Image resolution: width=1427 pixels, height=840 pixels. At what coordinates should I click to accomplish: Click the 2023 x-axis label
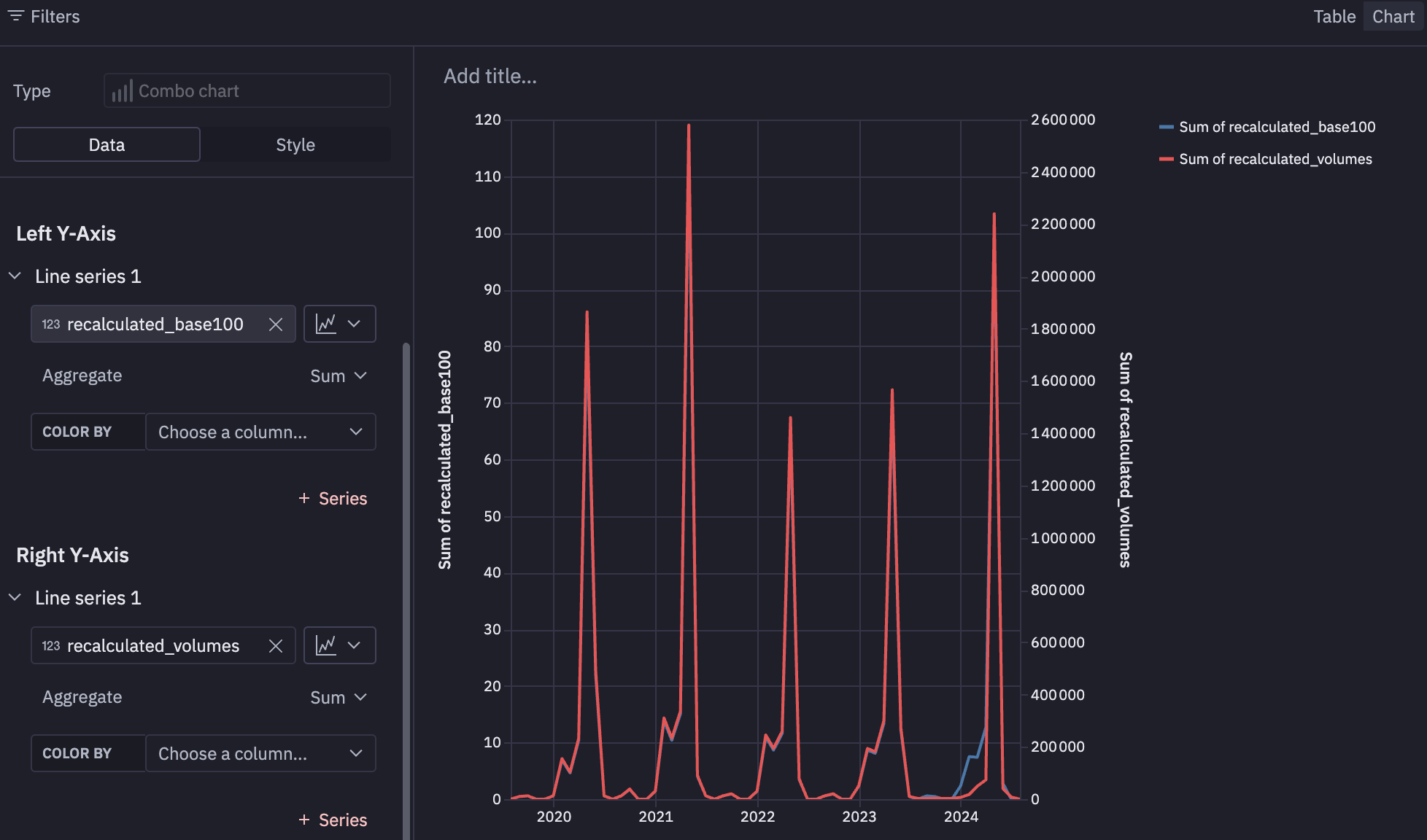point(859,817)
